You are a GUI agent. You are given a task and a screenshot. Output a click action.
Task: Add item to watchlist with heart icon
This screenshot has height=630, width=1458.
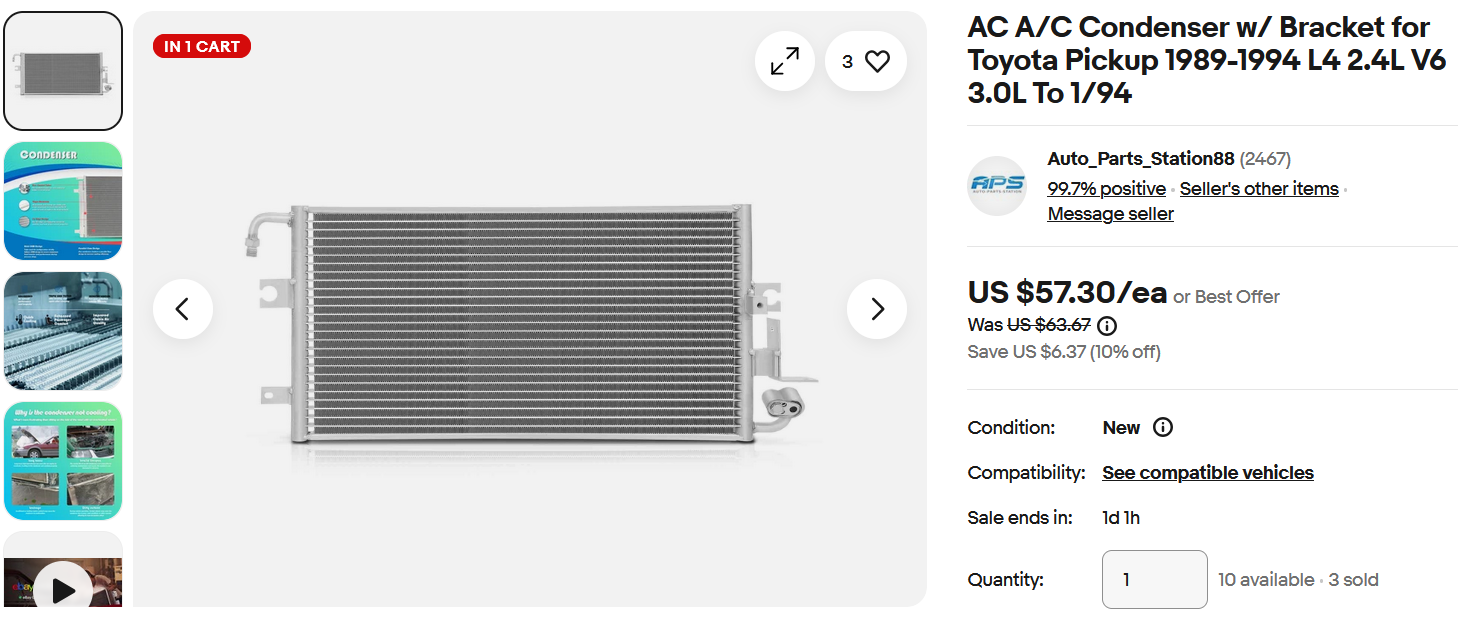(x=866, y=62)
